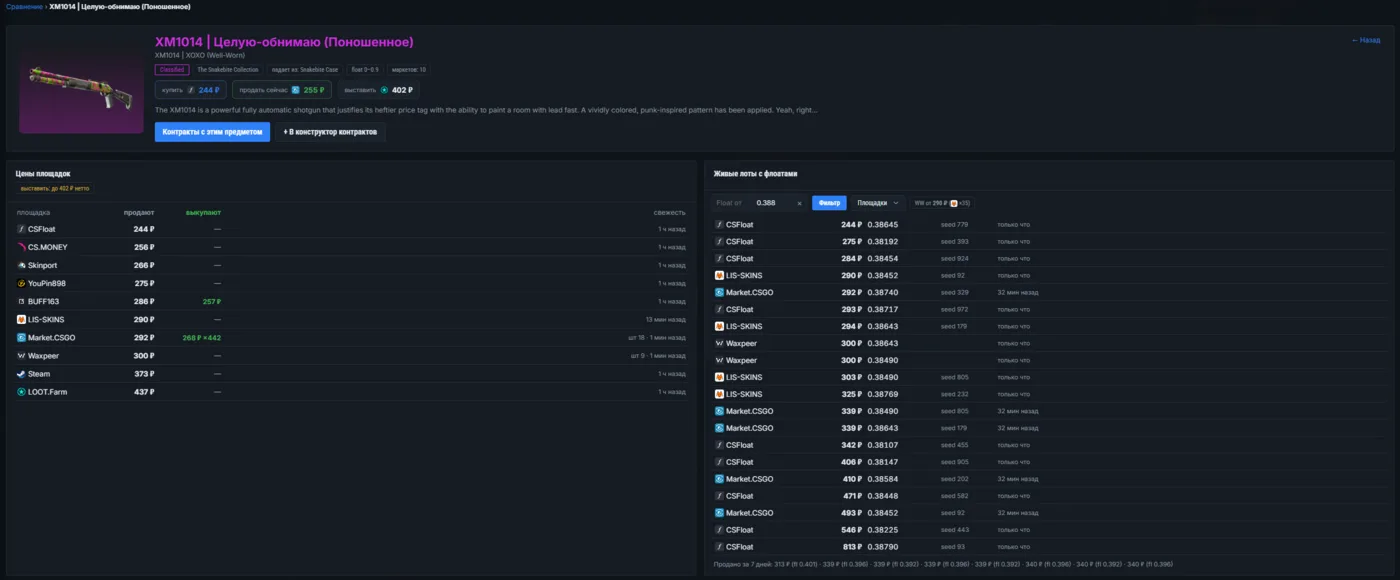Click the CSFloat icon in the prices table
Screen dimensions: 1400x580
coord(21,229)
